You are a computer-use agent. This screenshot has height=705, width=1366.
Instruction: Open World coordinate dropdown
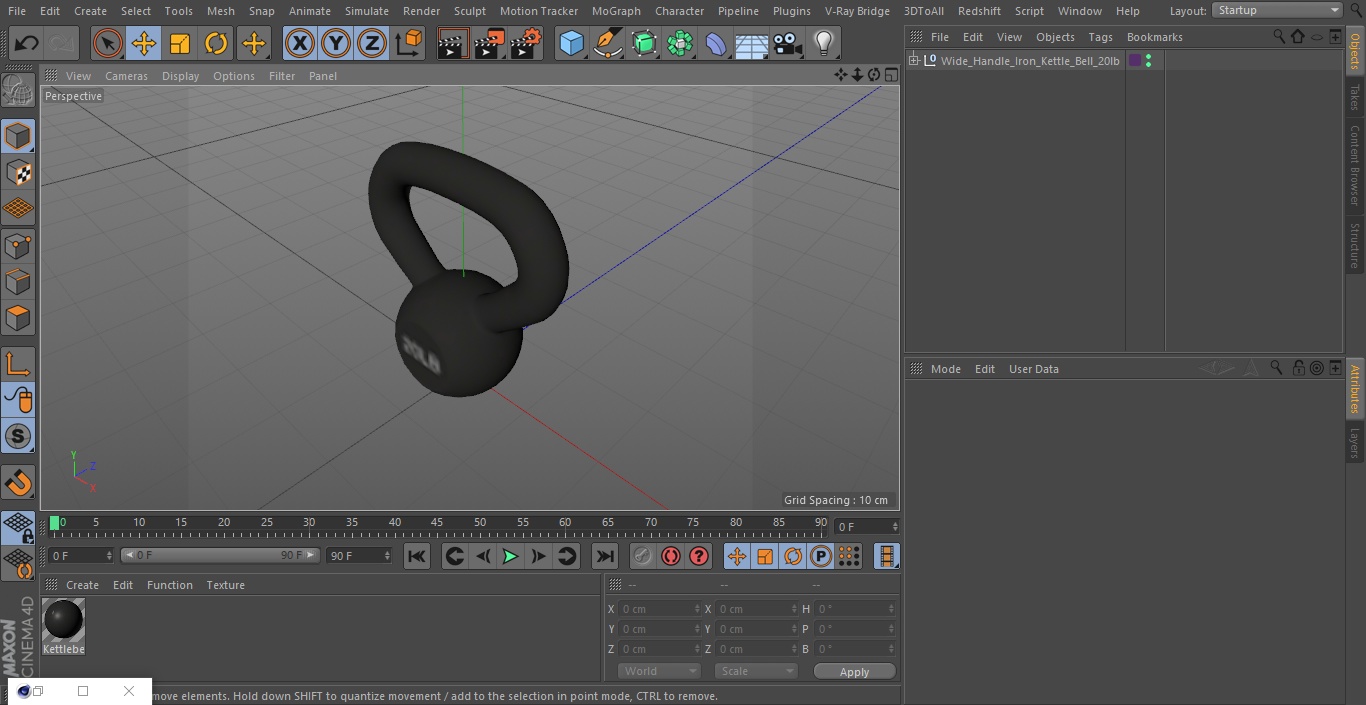[659, 671]
